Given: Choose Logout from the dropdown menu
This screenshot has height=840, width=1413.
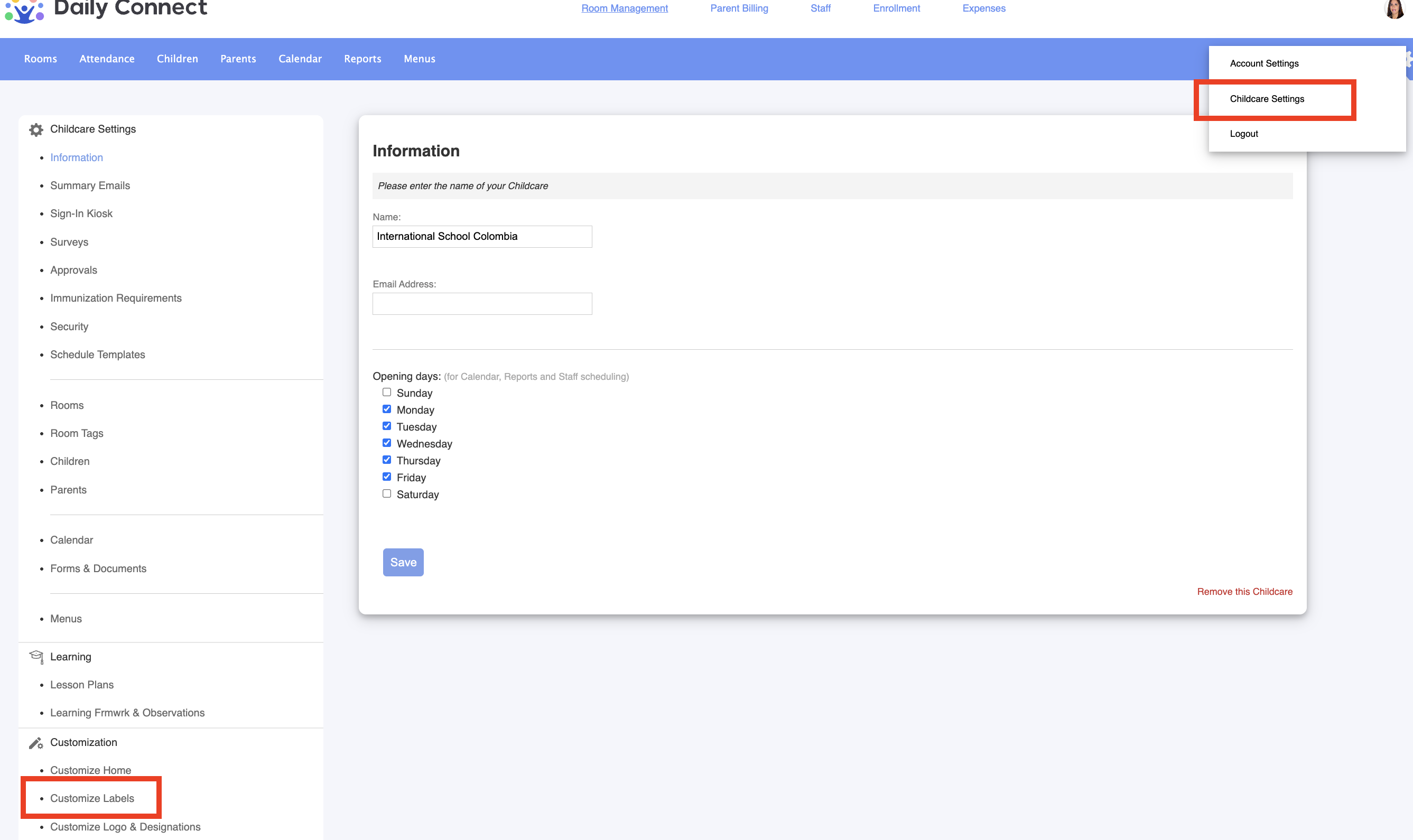Looking at the screenshot, I should point(1244,134).
